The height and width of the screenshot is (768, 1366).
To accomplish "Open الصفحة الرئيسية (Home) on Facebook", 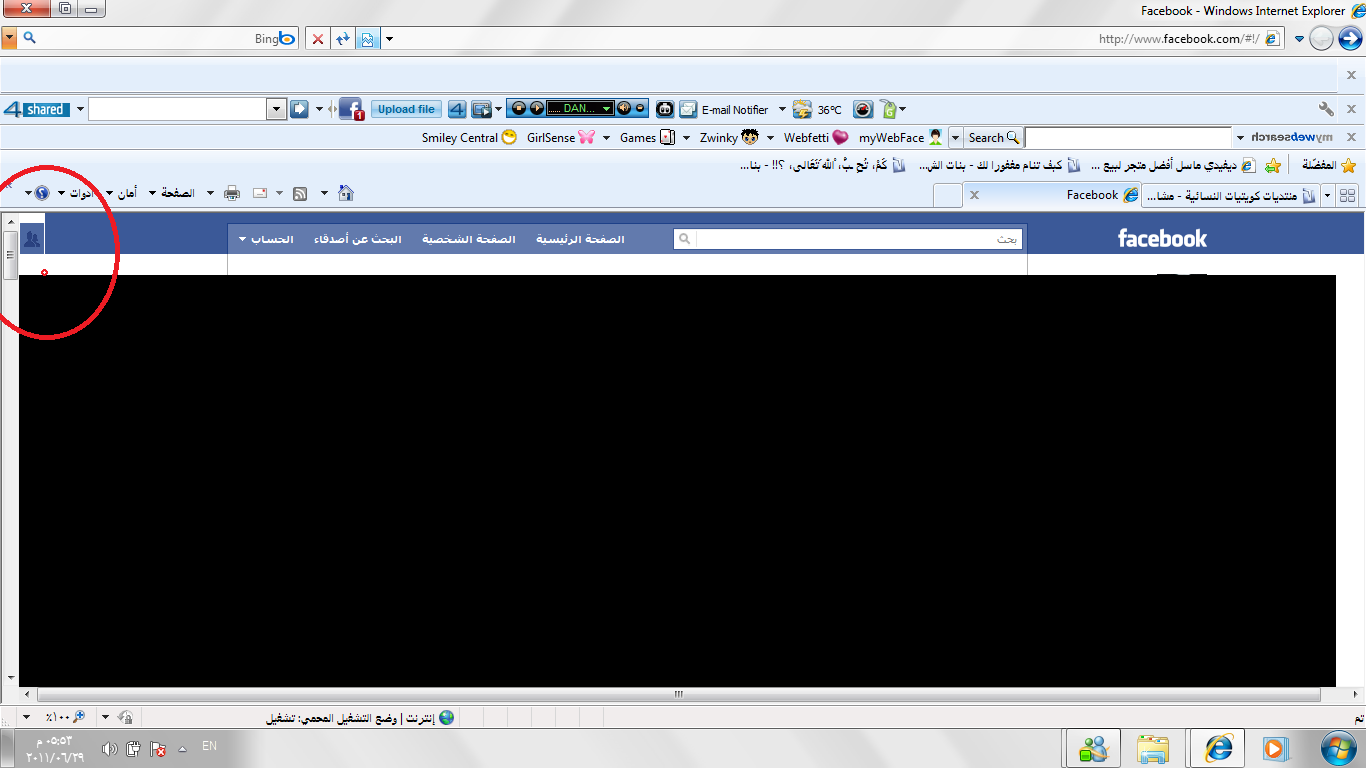I will pos(580,239).
